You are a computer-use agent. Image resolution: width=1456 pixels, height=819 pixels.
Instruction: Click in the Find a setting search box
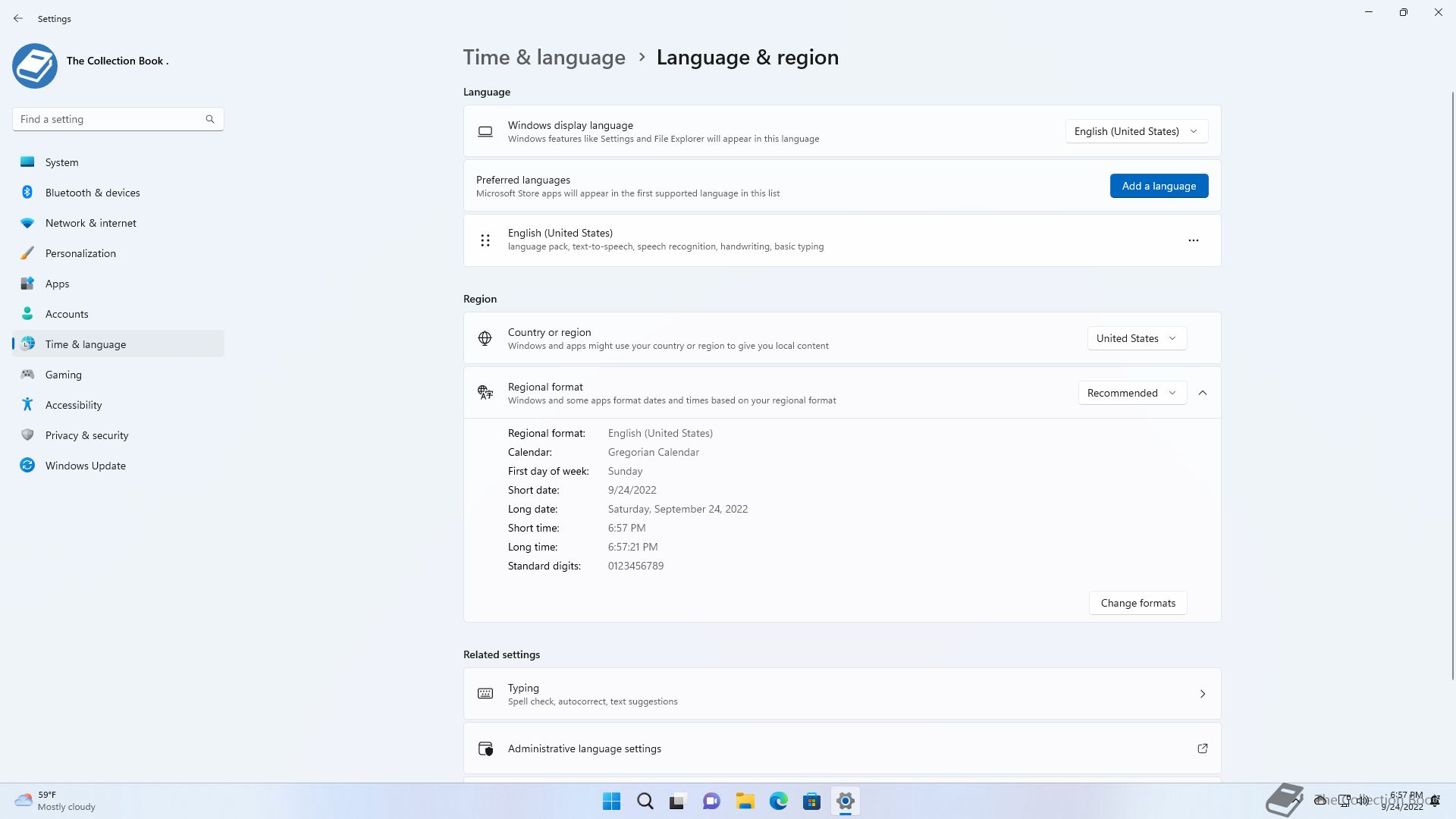click(118, 119)
